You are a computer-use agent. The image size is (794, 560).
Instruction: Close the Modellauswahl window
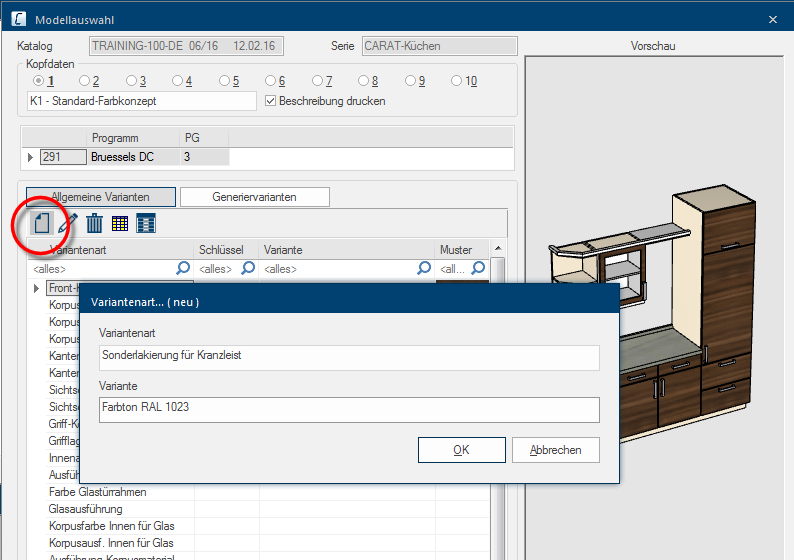point(773,19)
